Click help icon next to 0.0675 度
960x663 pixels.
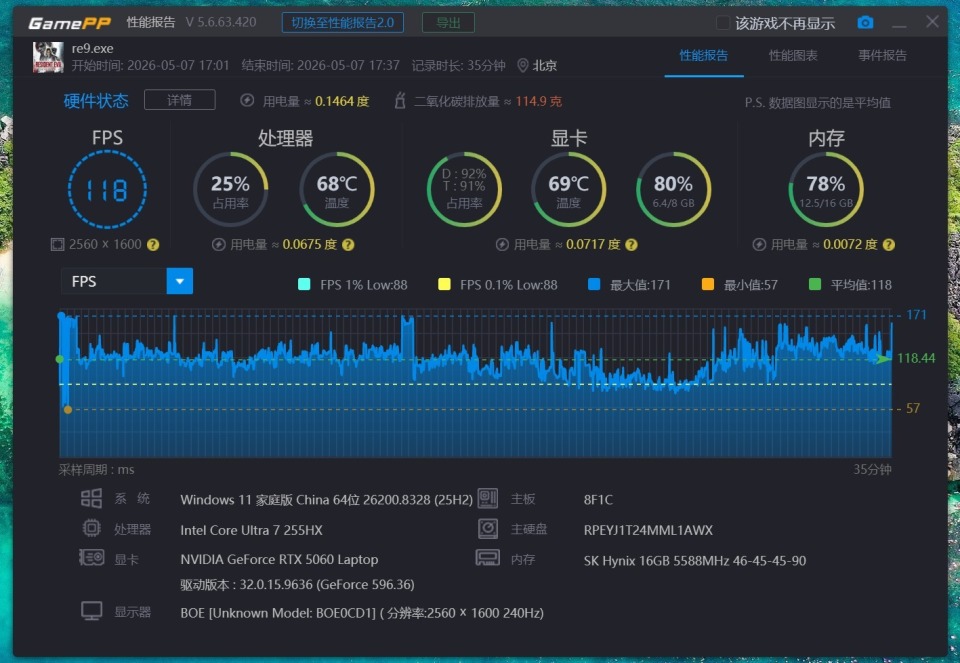(x=348, y=245)
